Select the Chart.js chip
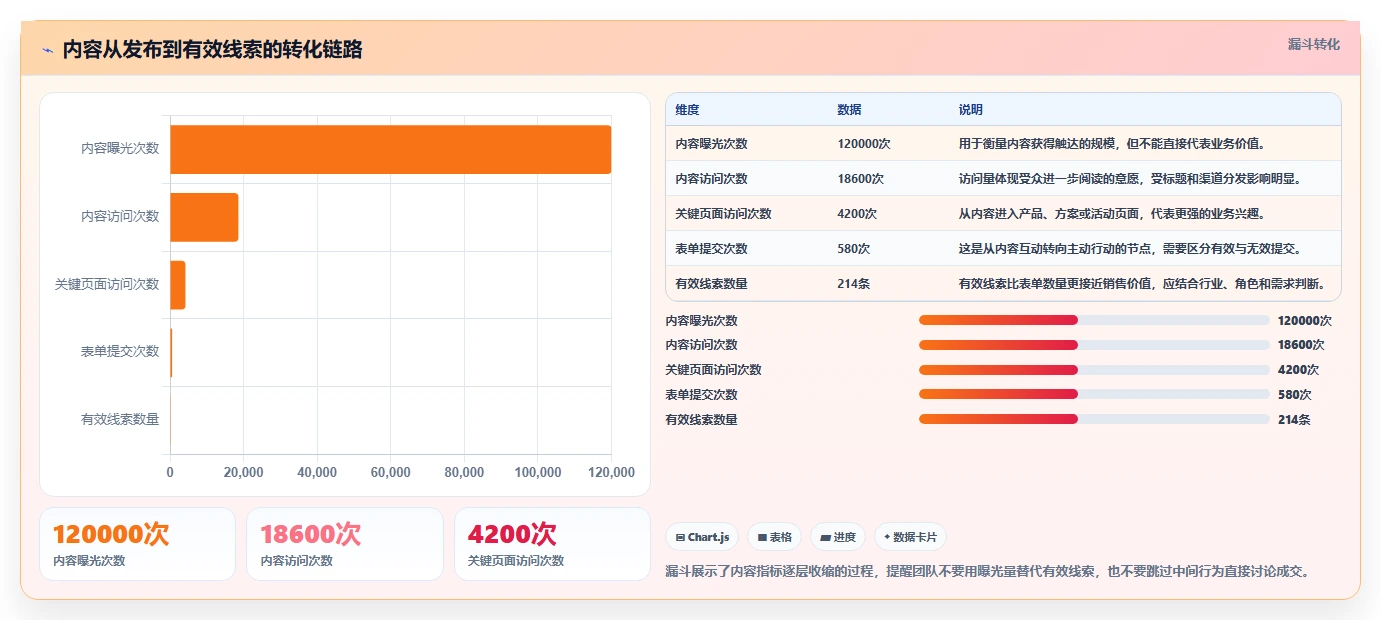 (x=702, y=537)
